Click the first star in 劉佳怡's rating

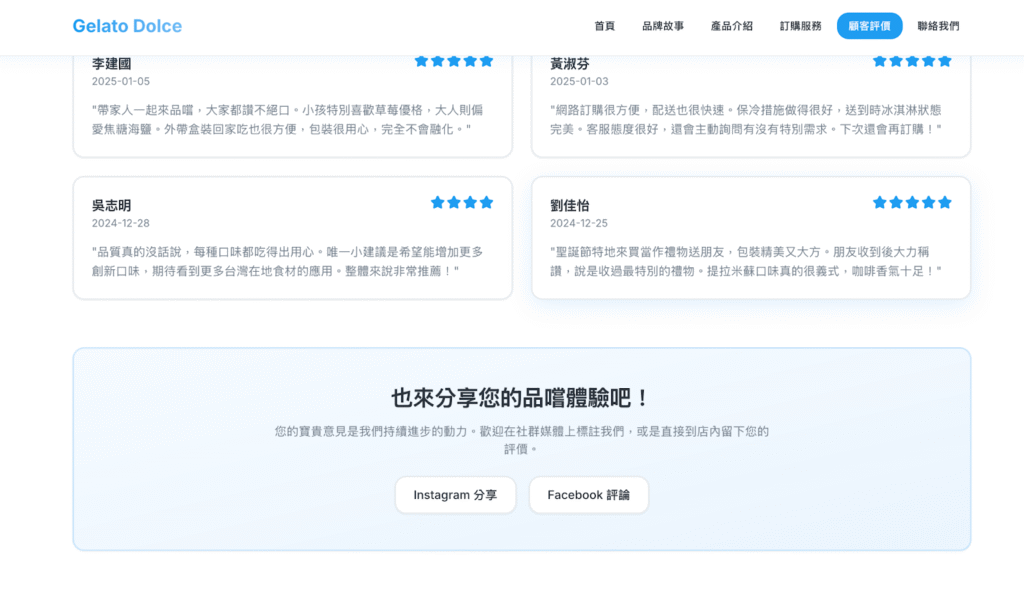880,202
